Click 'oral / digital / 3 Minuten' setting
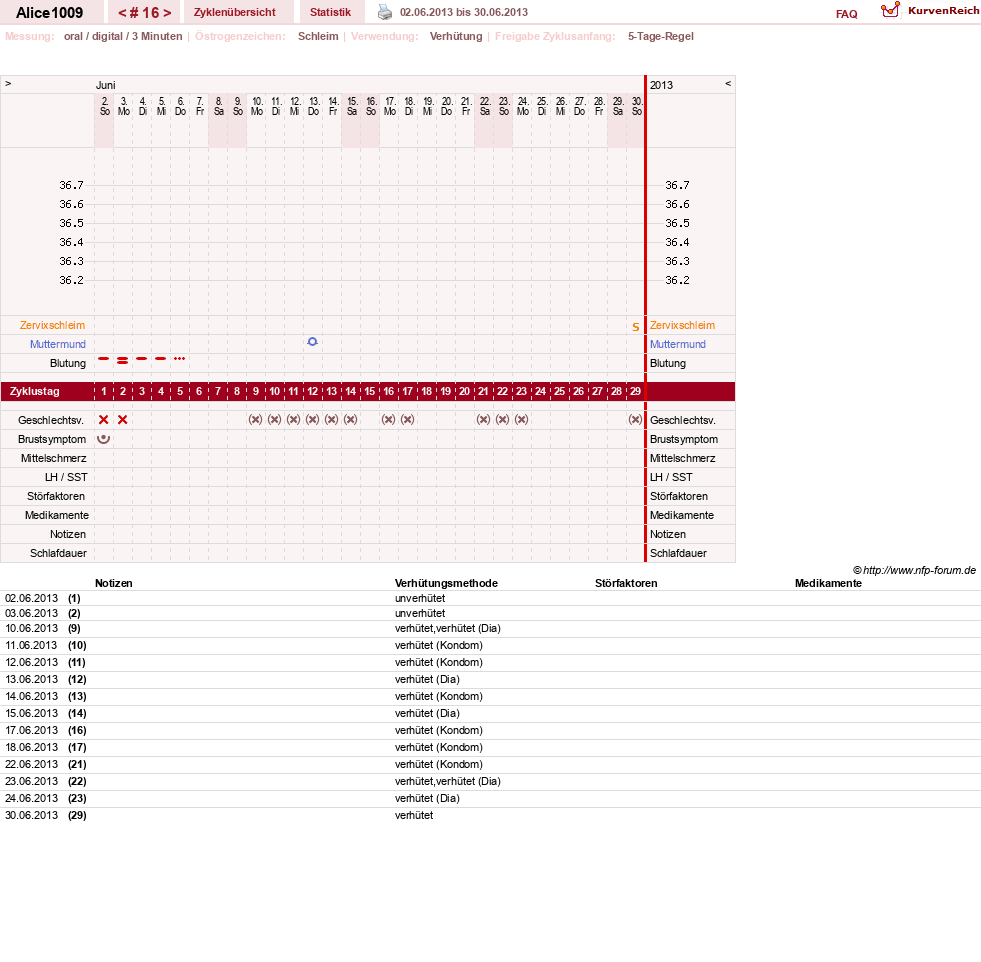 tap(123, 36)
